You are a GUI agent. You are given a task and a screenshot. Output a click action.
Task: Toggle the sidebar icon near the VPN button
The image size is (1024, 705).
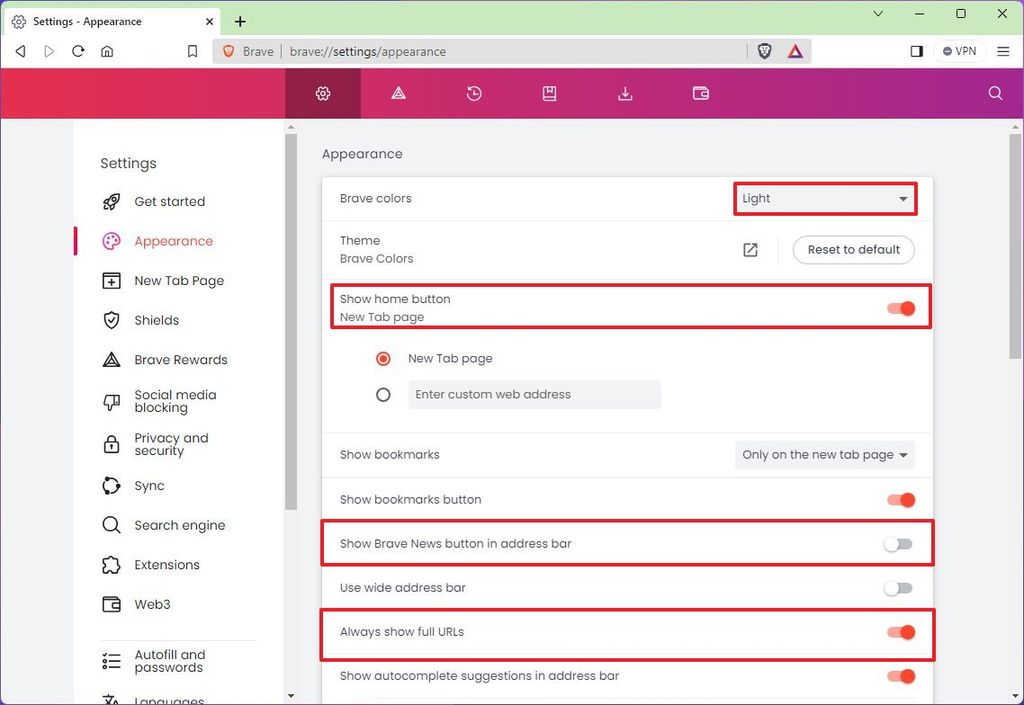pyautogui.click(x=916, y=51)
